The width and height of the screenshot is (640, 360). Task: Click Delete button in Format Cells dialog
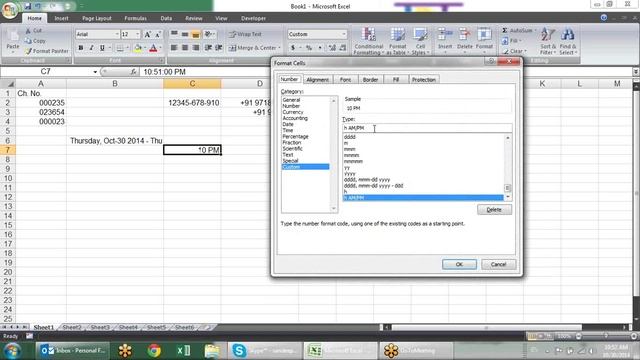pos(494,209)
